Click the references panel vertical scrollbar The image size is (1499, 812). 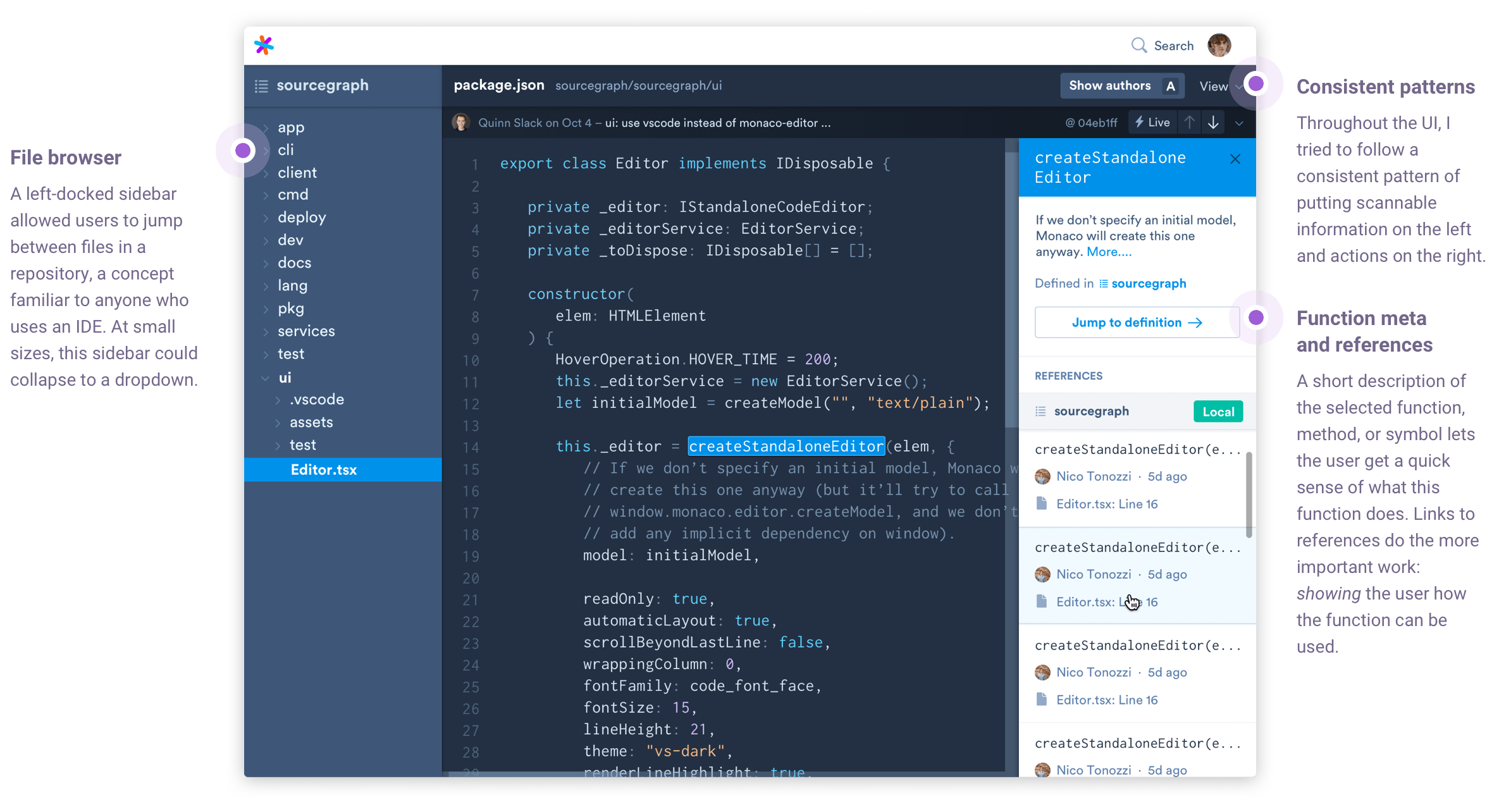click(1249, 493)
